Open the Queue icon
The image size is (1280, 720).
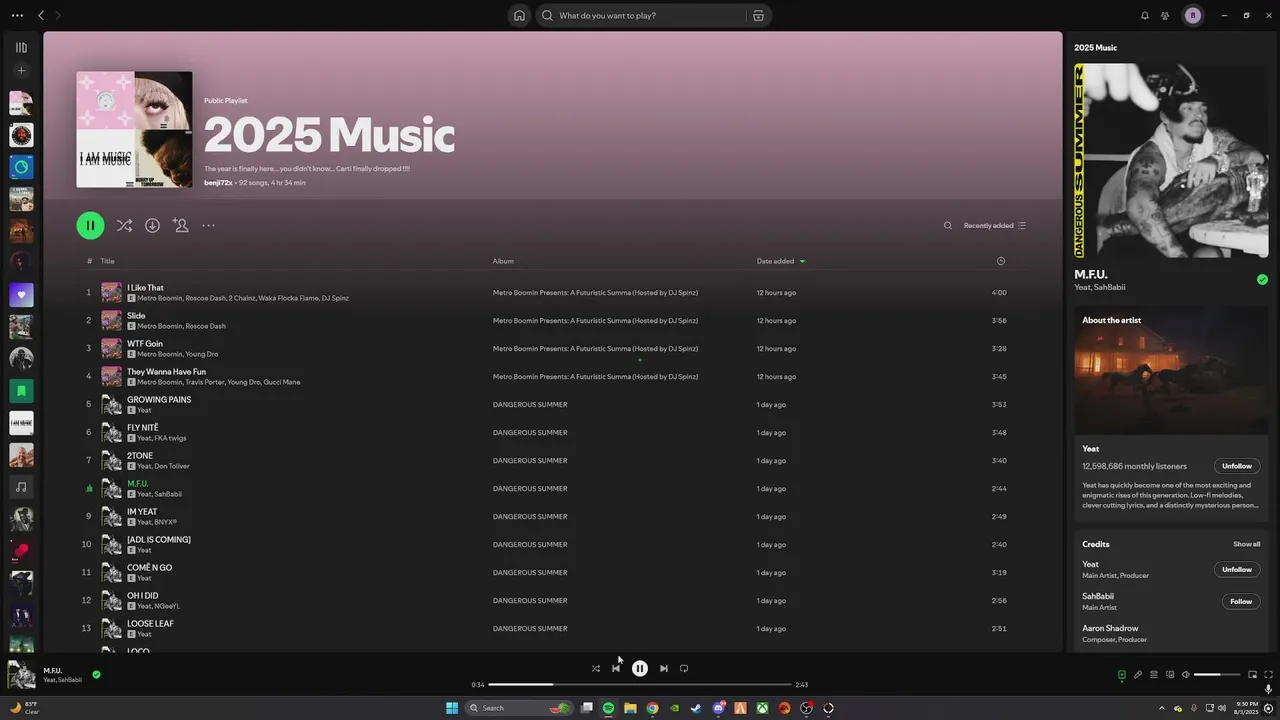tap(1153, 674)
